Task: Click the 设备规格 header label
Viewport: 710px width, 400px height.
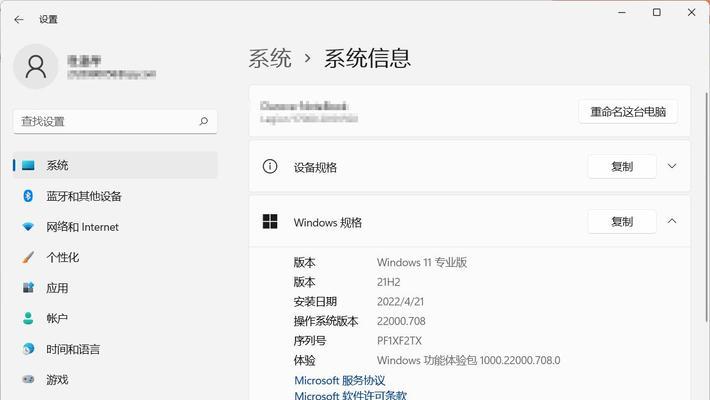Action: pos(315,168)
